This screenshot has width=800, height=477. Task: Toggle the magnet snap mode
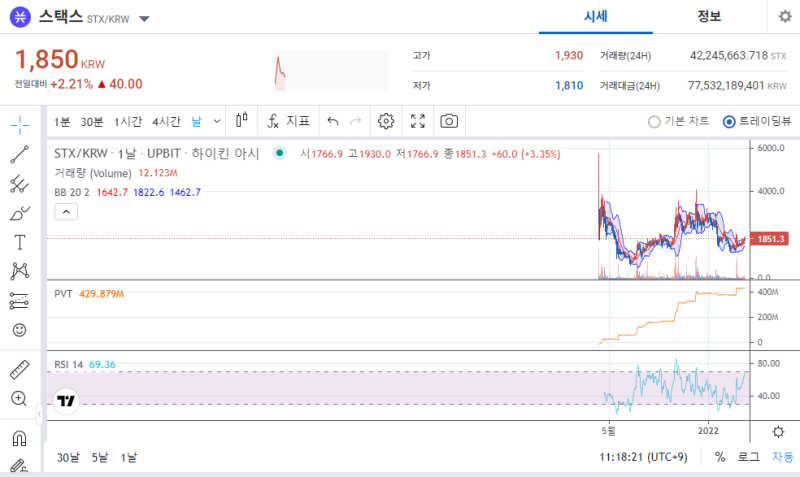[19, 438]
